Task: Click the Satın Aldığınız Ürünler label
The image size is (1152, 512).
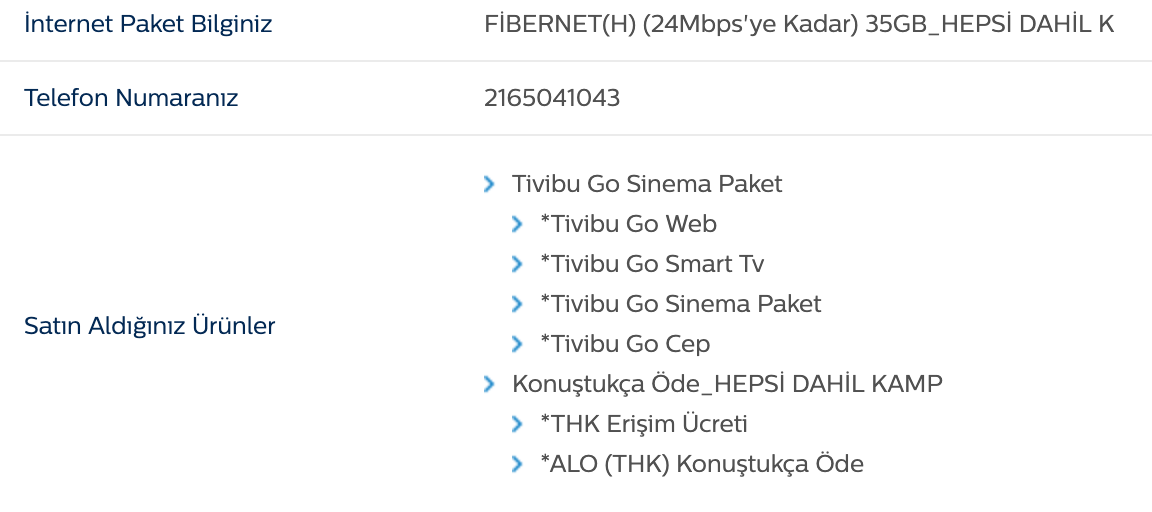Action: [150, 325]
